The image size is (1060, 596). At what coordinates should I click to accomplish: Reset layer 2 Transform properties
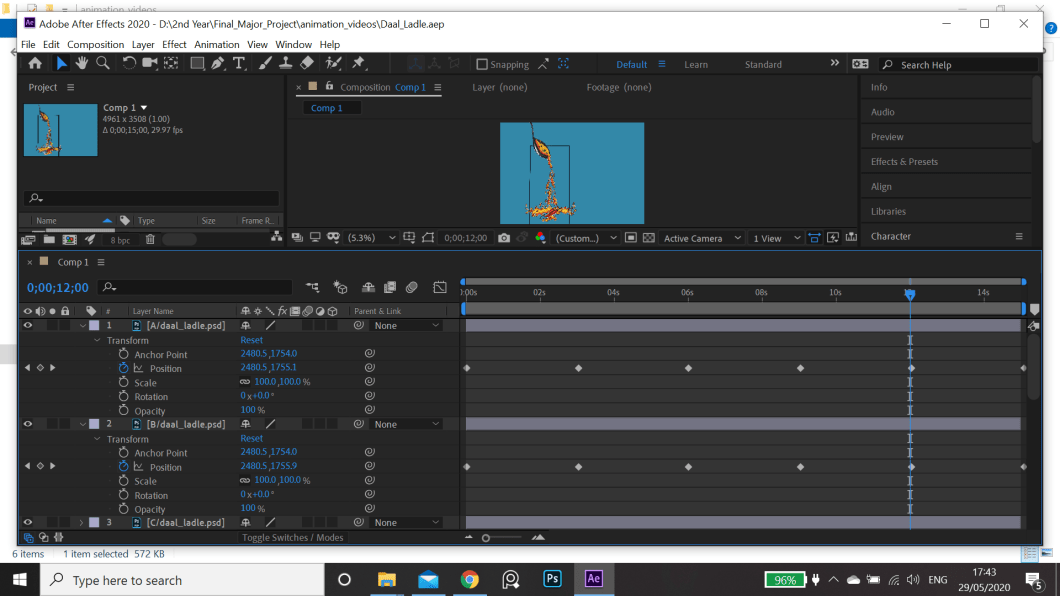251,439
